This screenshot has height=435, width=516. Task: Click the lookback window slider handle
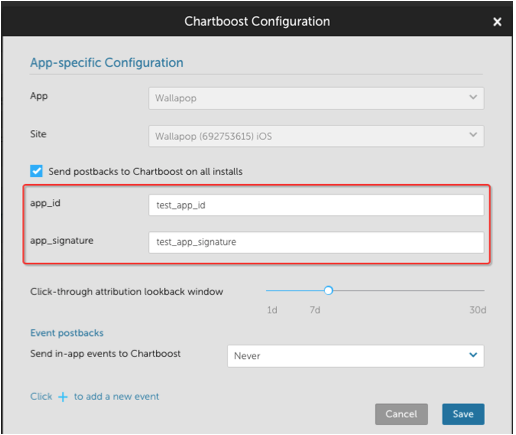coord(328,291)
